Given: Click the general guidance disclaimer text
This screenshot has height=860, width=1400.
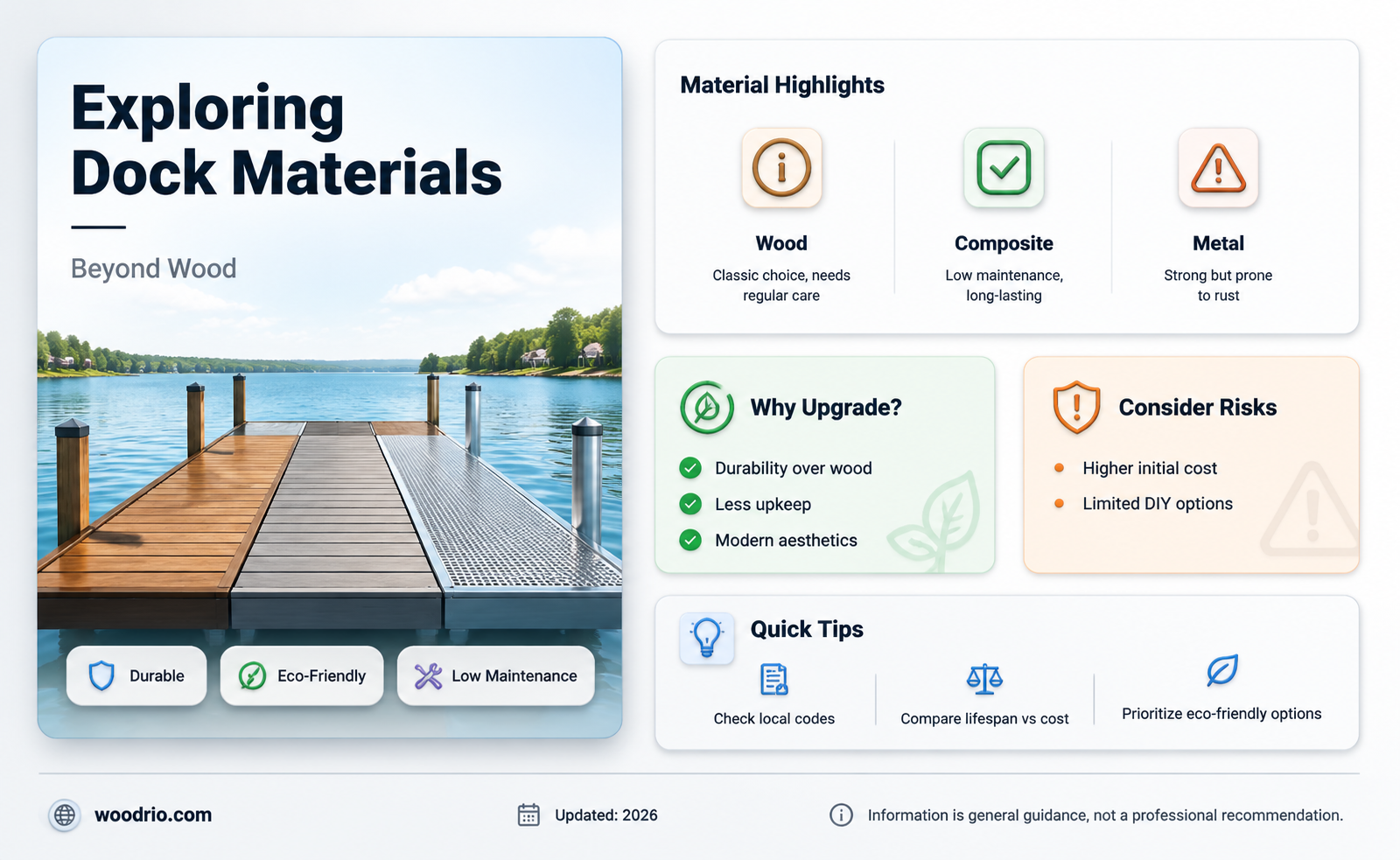Looking at the screenshot, I should [1105, 815].
